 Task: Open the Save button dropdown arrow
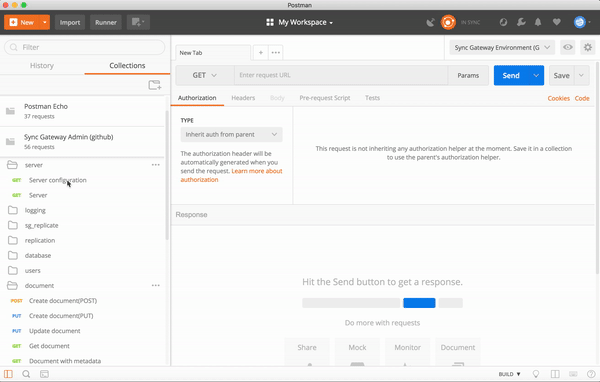(581, 75)
